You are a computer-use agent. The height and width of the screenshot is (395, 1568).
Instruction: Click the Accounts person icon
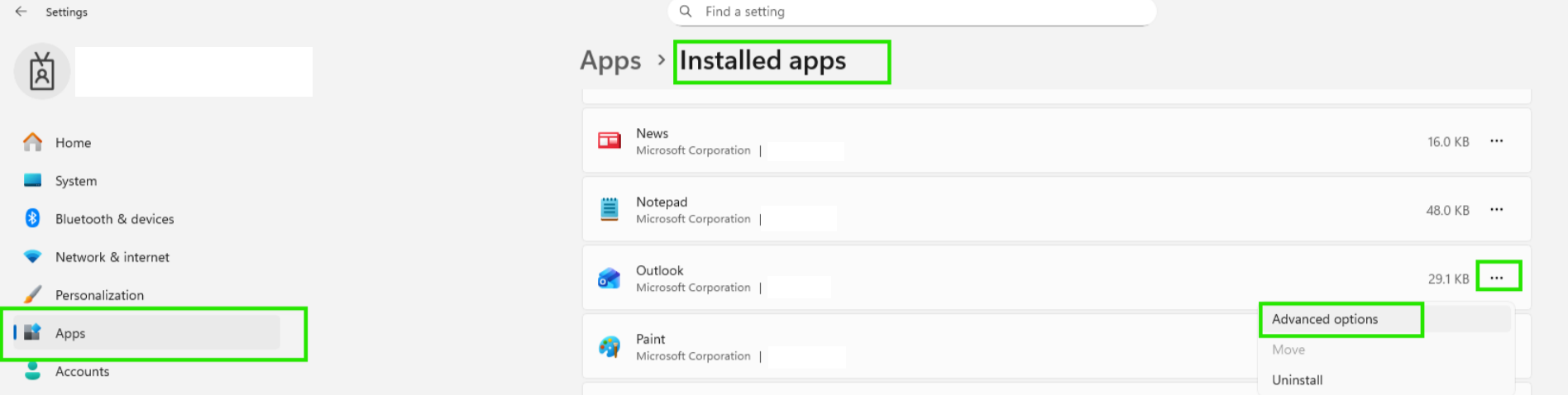32,370
